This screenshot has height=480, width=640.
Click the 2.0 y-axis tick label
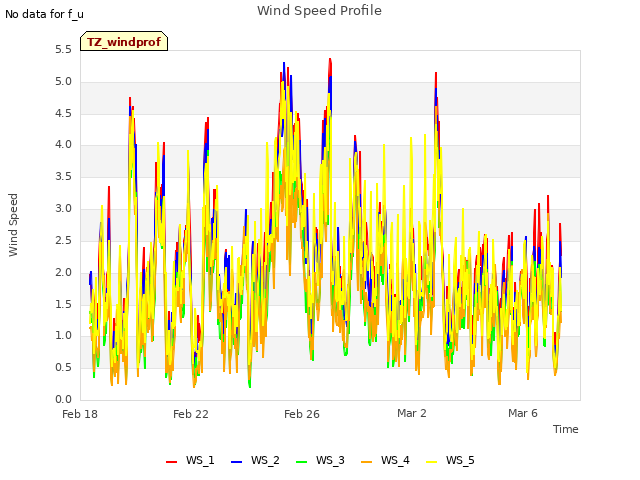[63, 272]
